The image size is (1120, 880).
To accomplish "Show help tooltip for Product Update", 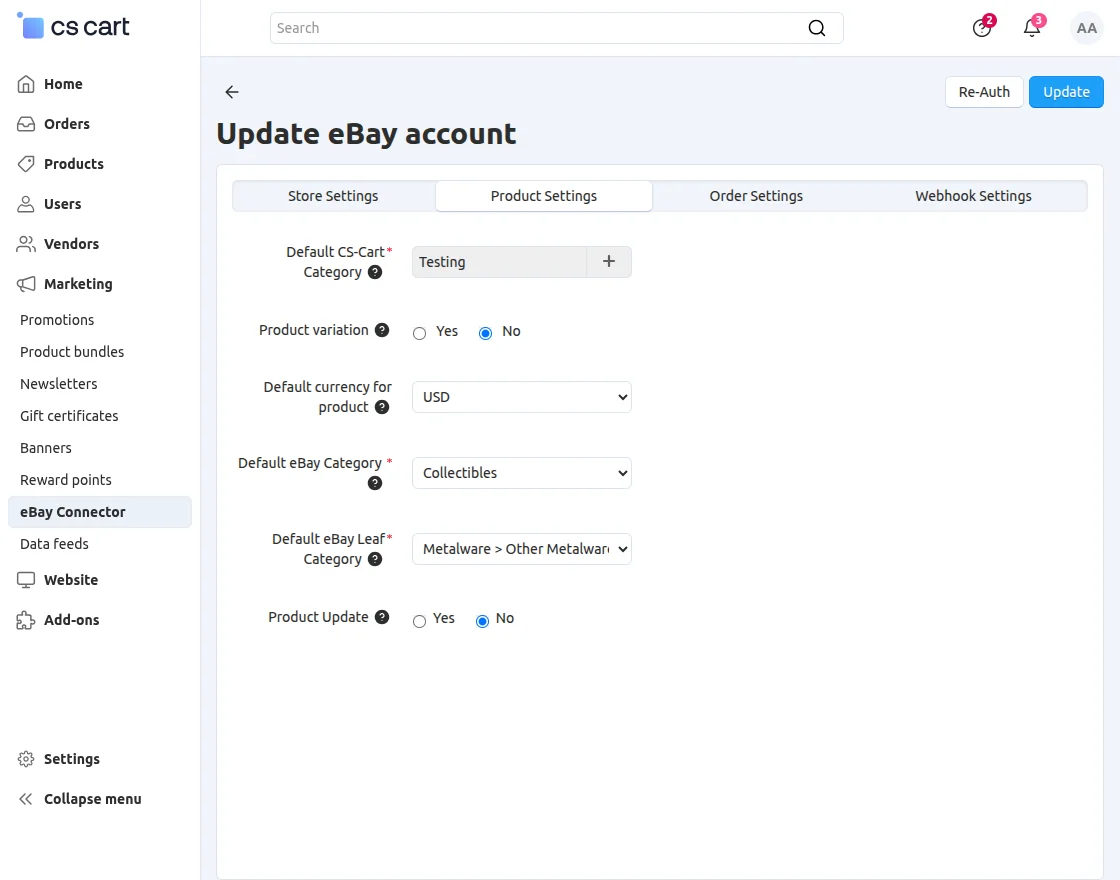I will click(382, 617).
